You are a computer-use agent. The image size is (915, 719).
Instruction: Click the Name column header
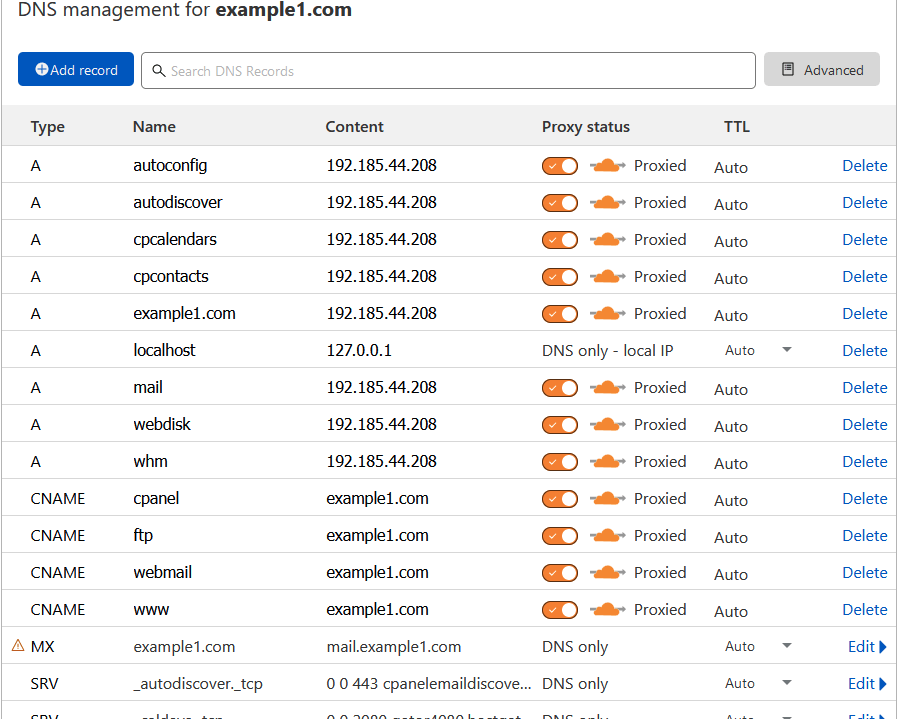click(x=154, y=127)
